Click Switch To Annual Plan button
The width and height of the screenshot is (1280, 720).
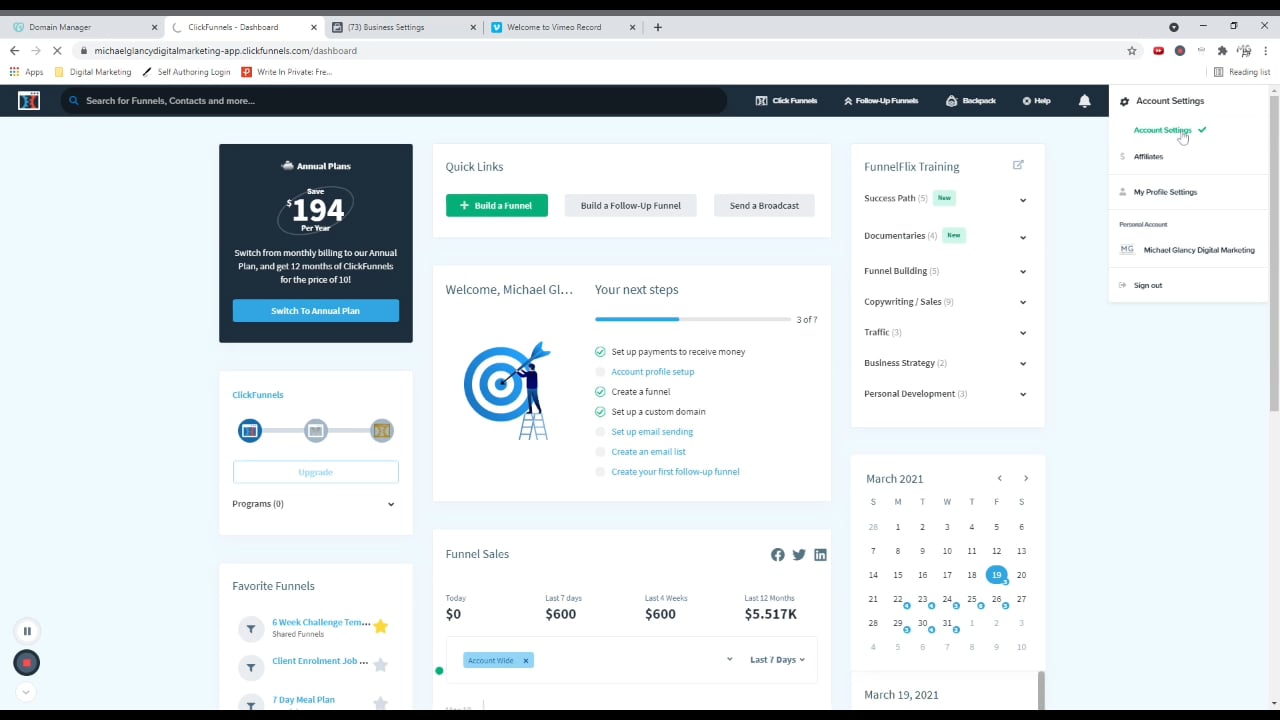316,311
